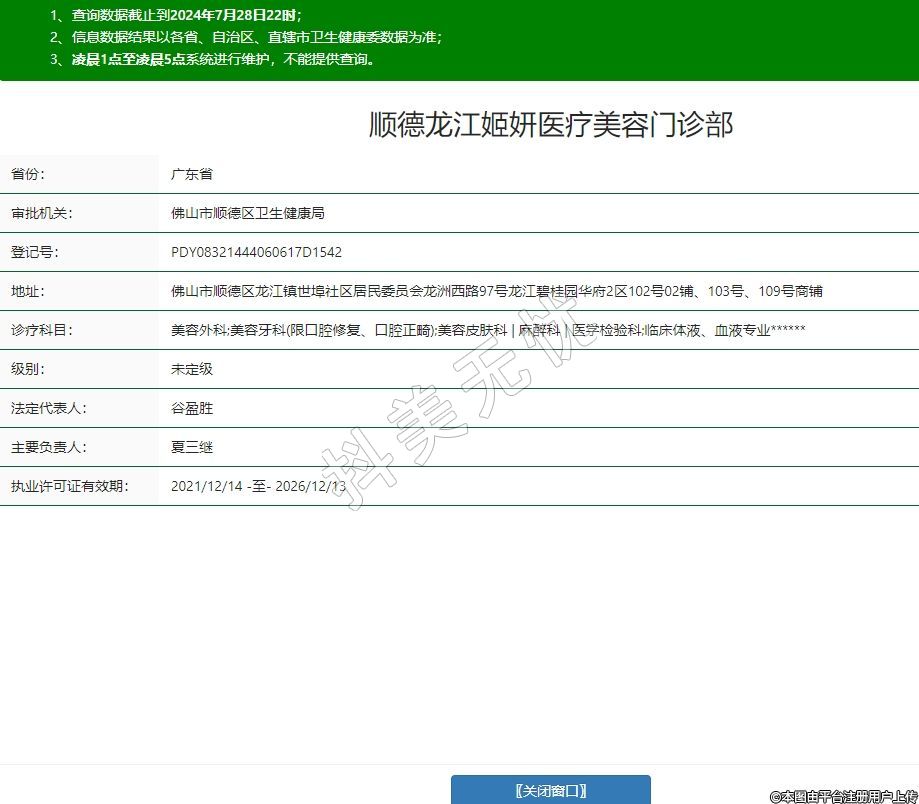Click the 诊疗科目 value starting with 美容外科
The height and width of the screenshot is (804, 919).
pos(488,330)
